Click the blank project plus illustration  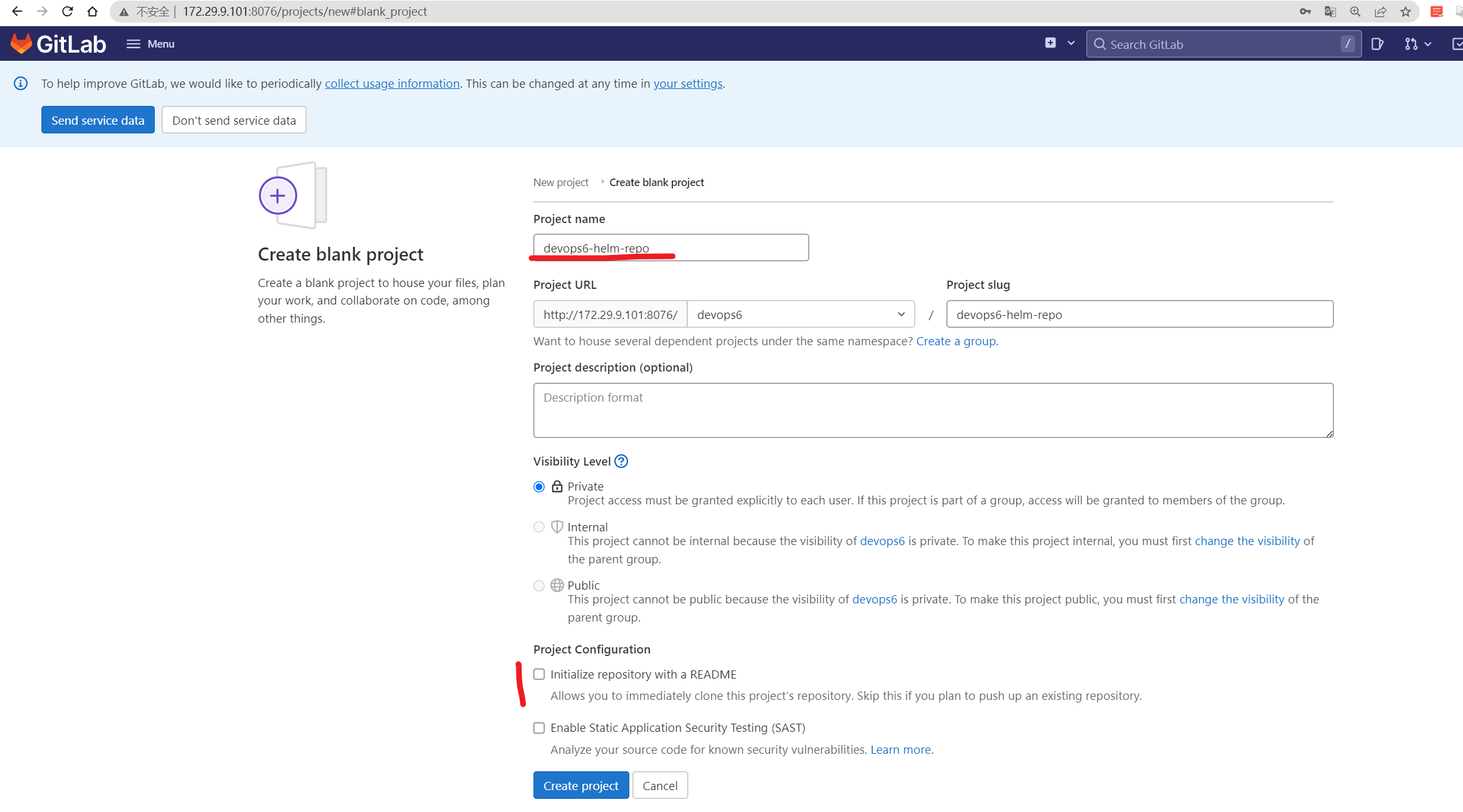(293, 195)
